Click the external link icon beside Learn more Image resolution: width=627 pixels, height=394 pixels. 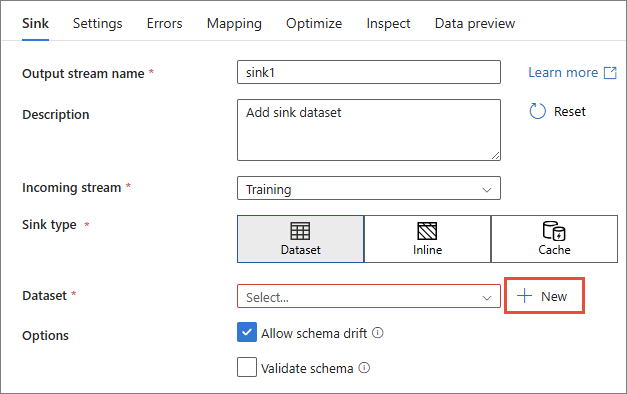click(x=610, y=73)
